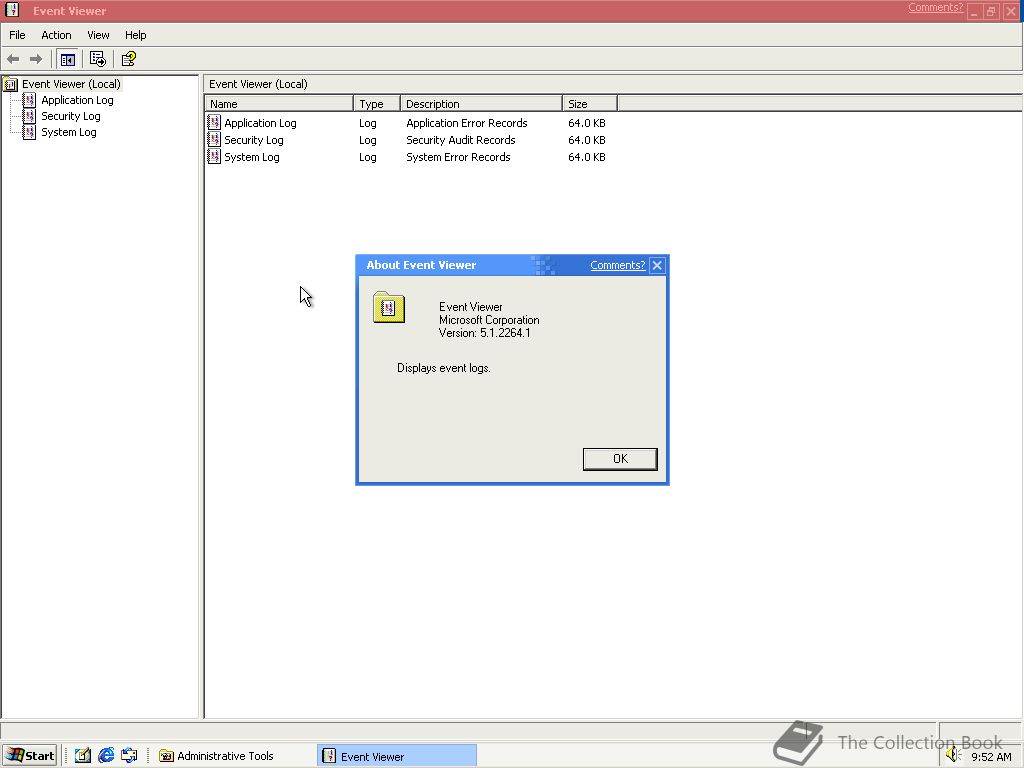
Task: Select System Log in the tree
Action: tap(69, 132)
